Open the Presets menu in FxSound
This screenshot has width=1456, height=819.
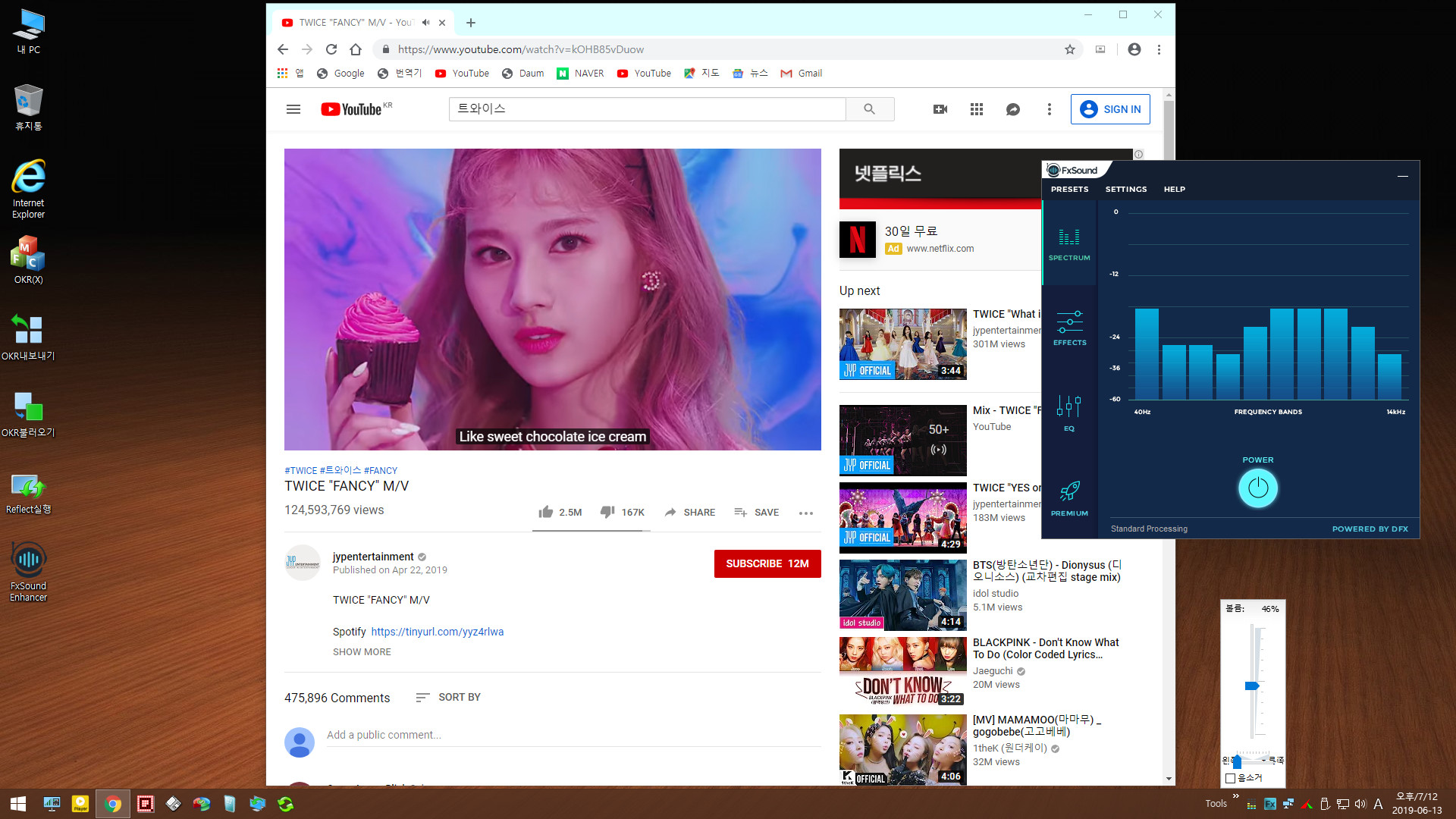(1069, 190)
